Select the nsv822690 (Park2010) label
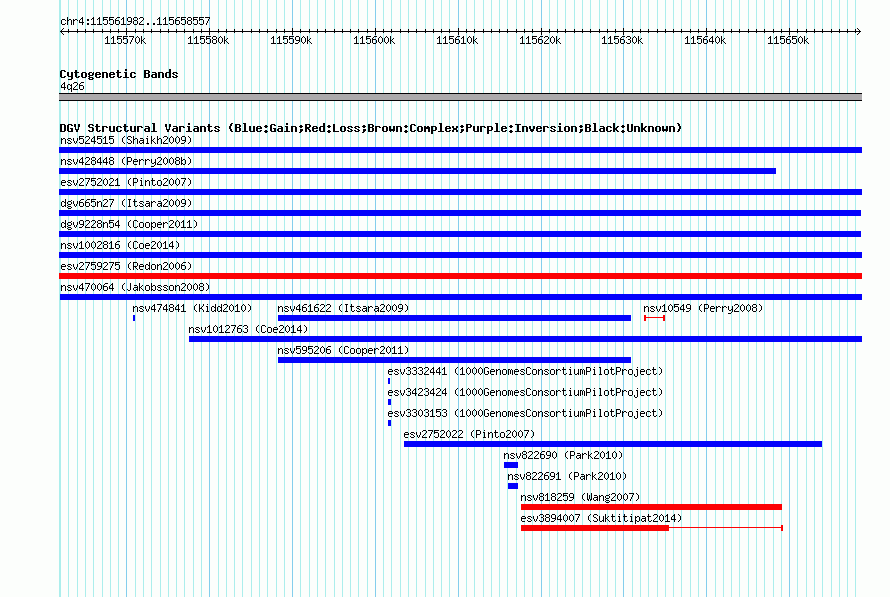The image size is (890, 597). point(563,455)
